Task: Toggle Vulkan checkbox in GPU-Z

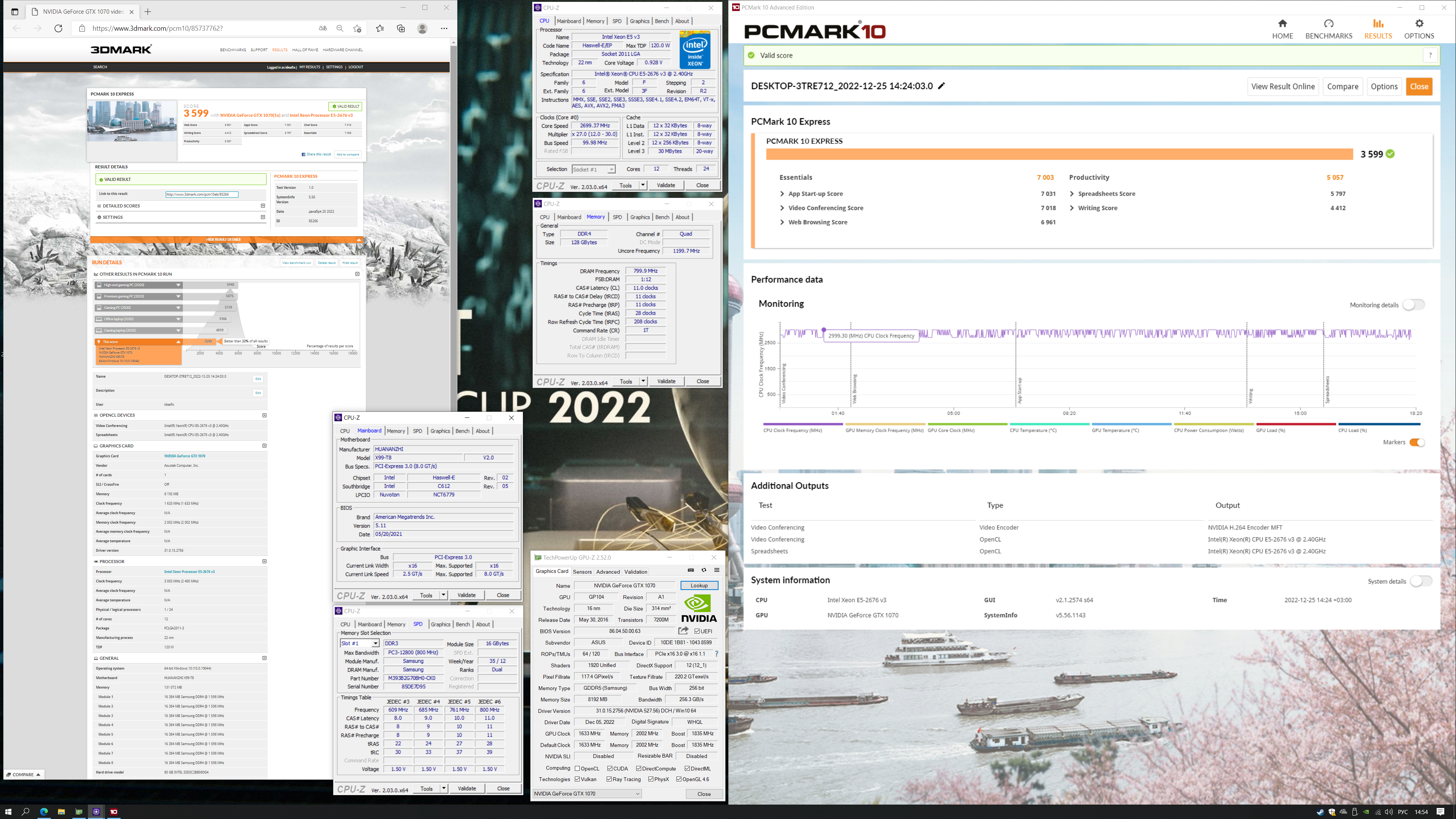Action: 577,780
